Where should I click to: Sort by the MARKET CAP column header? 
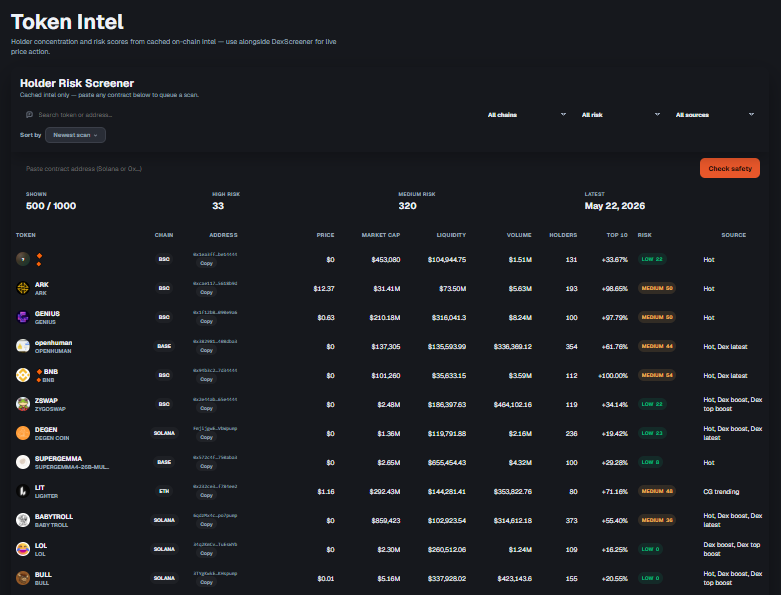(x=381, y=235)
